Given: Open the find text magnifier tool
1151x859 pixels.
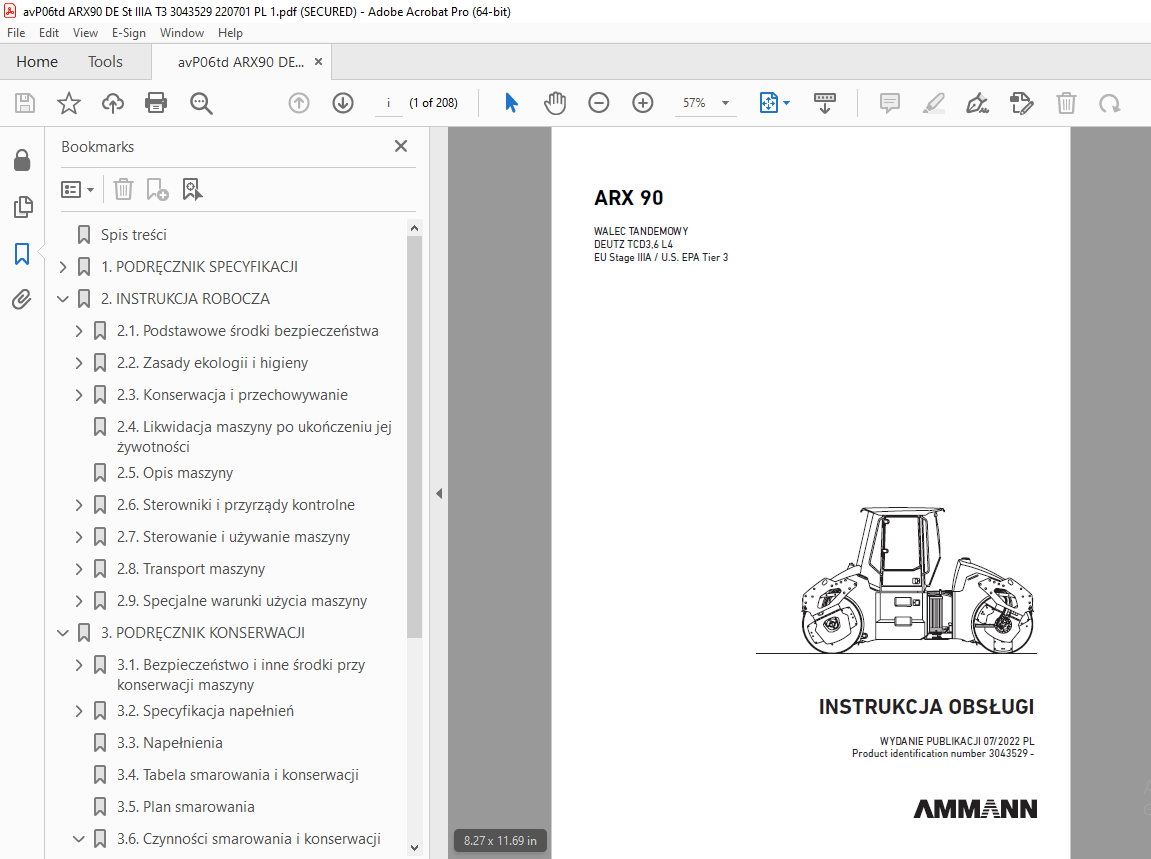Looking at the screenshot, I should click(x=200, y=104).
